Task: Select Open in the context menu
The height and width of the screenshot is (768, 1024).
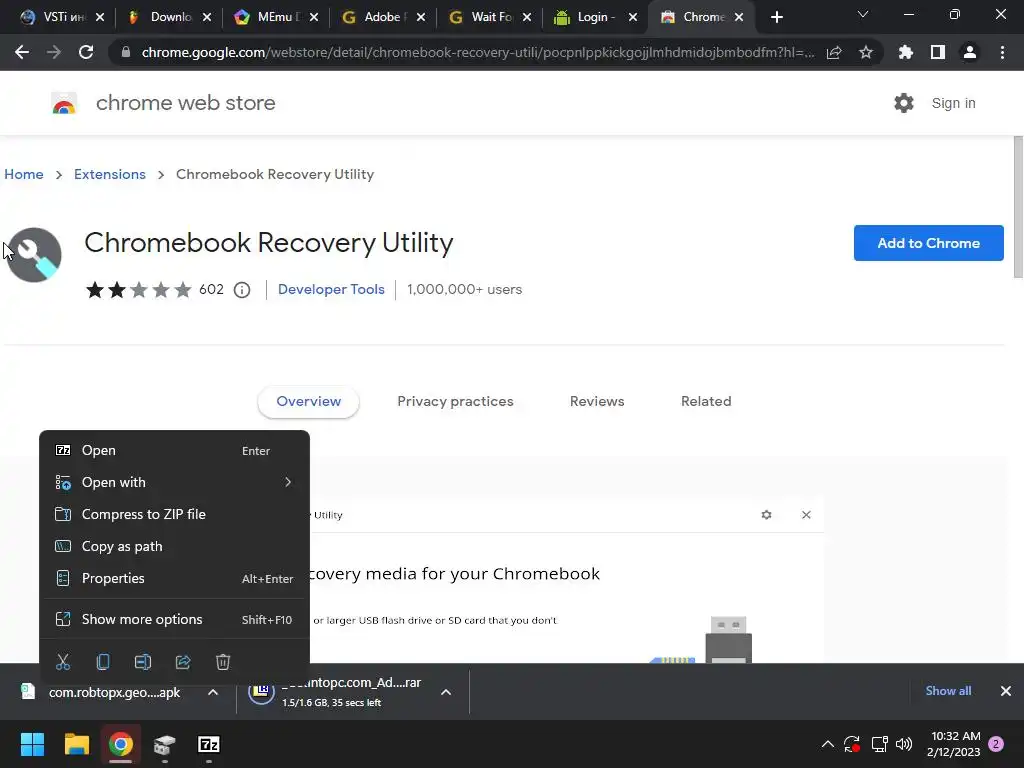Action: coord(174,451)
